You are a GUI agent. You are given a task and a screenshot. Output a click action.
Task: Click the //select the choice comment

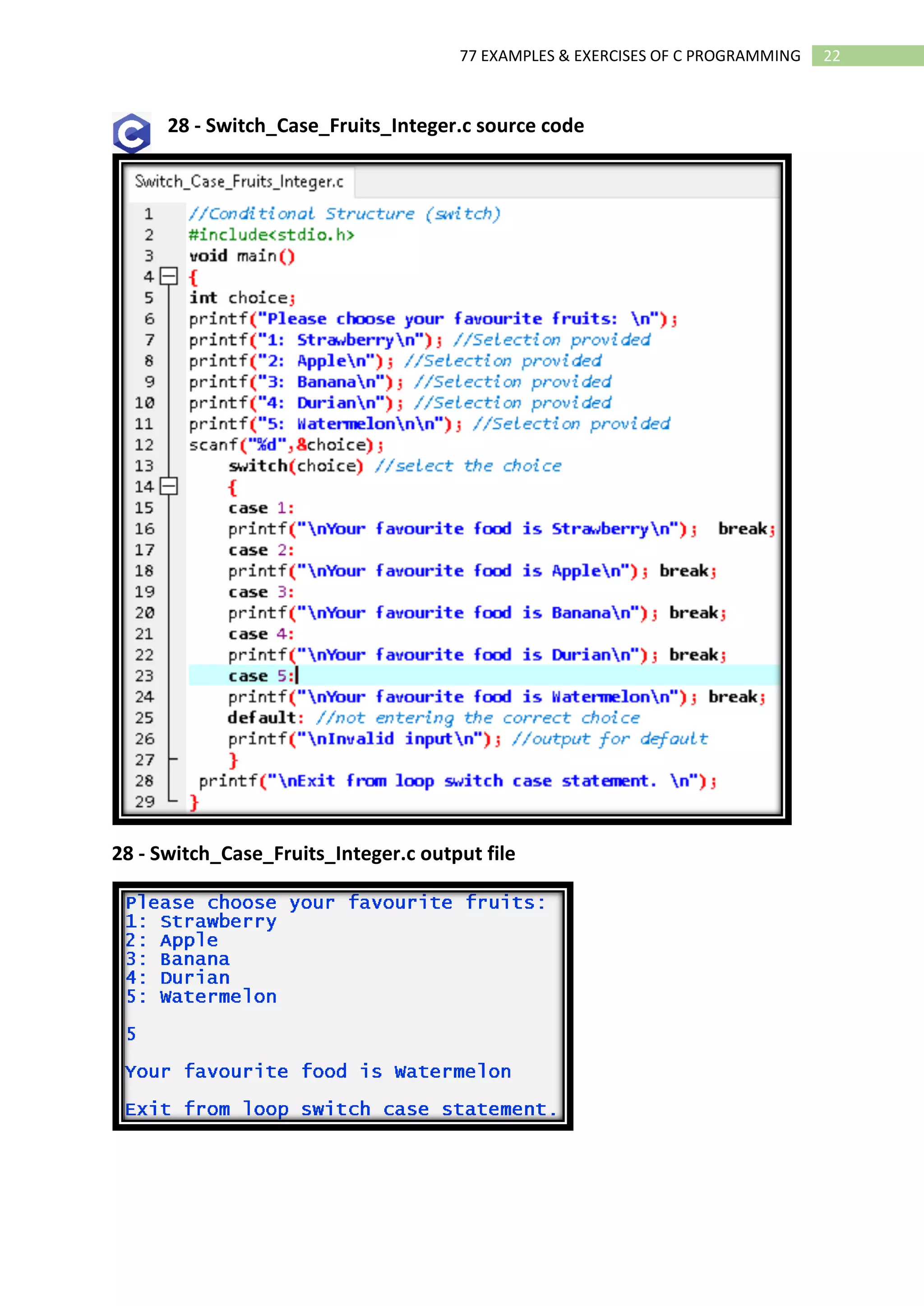(468, 466)
